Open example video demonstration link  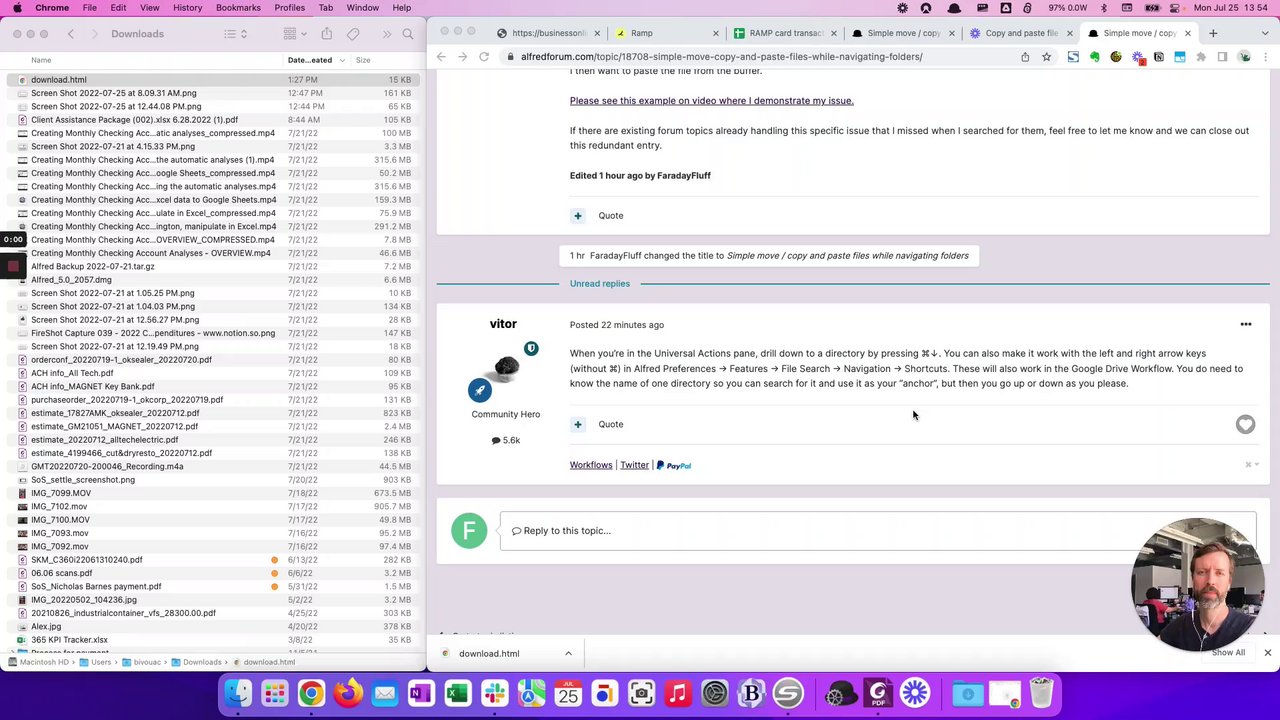pos(711,101)
